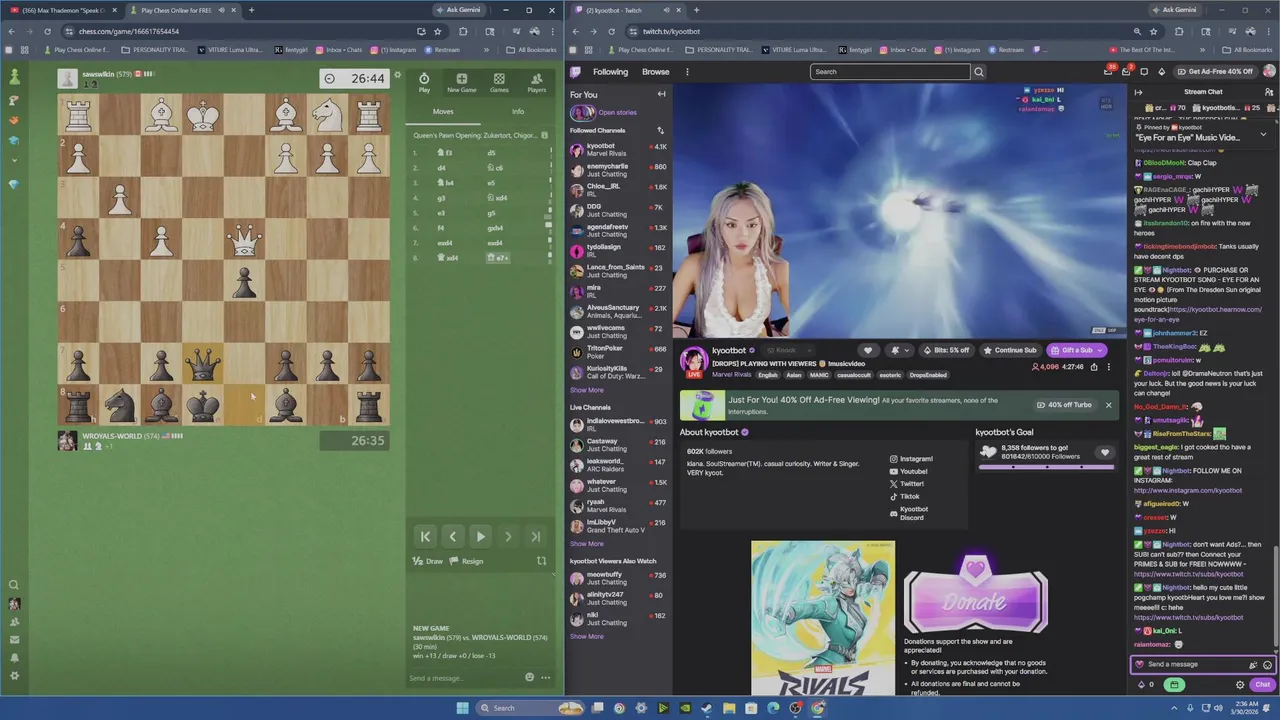Image resolution: width=1280 pixels, height=720 pixels.
Task: Collapse the For You sidebar
Action: (661, 94)
